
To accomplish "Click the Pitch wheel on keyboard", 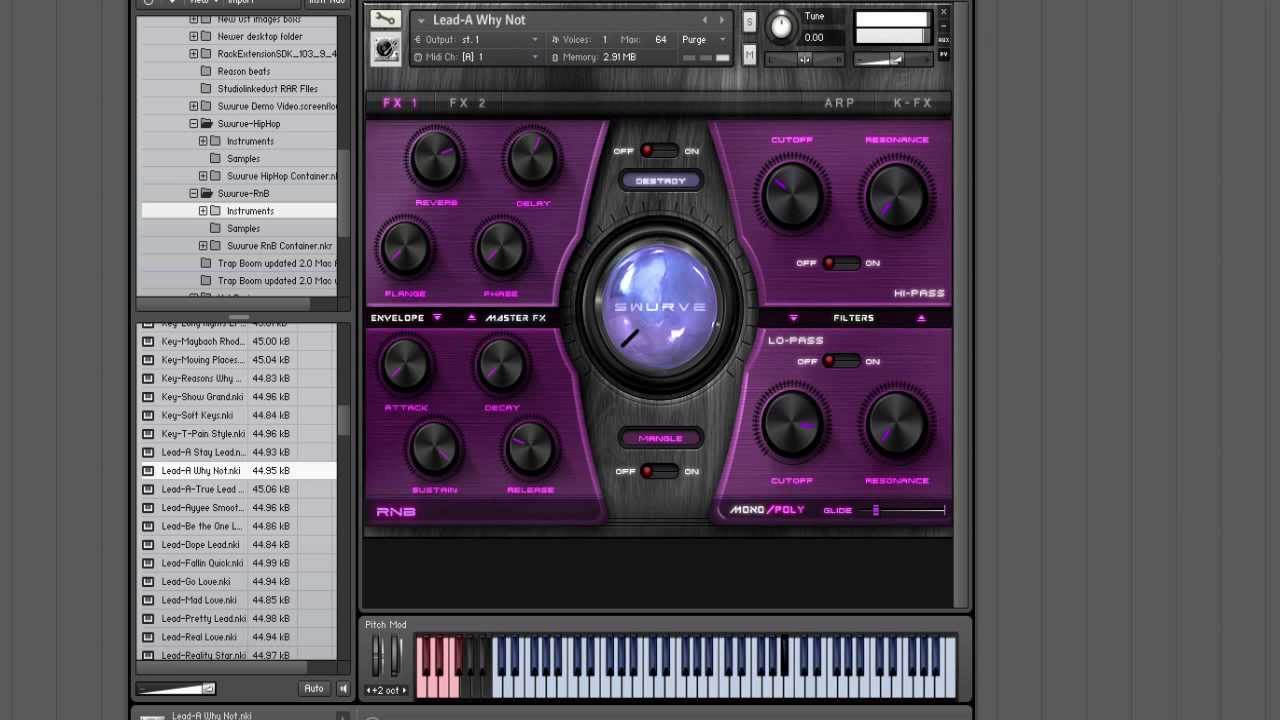I will (x=377, y=658).
